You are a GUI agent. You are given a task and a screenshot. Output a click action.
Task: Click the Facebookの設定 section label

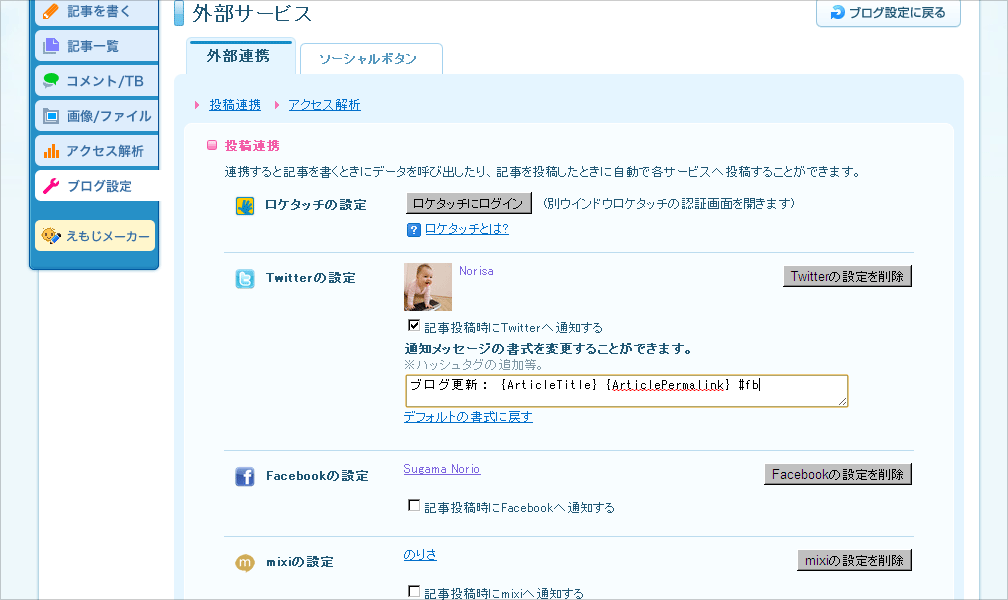point(317,476)
